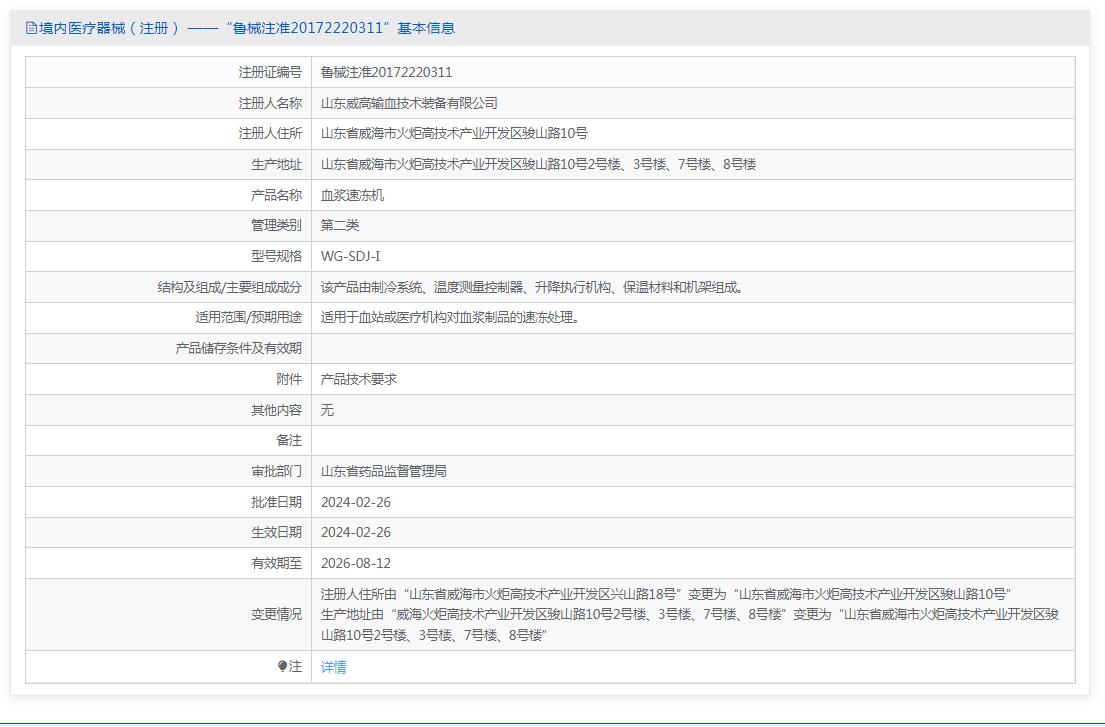Select the product name 血浆速冻机

coord(352,195)
